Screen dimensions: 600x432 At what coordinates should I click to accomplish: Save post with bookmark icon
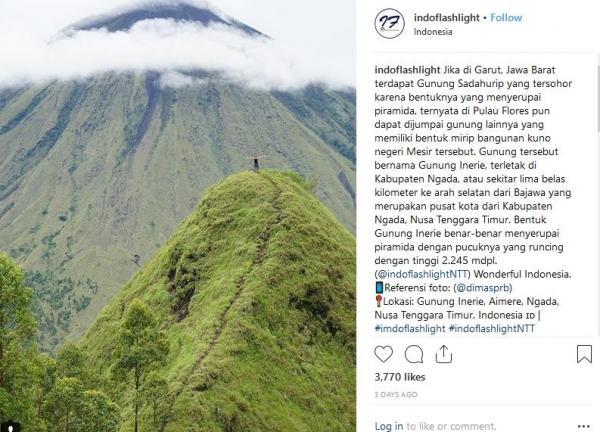[x=584, y=354]
